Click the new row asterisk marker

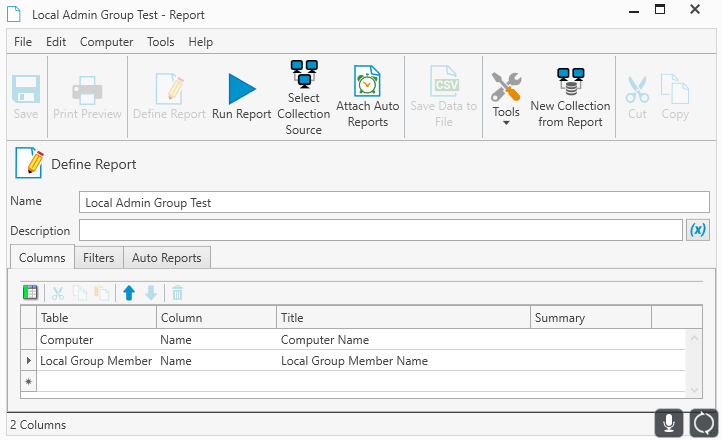tap(28, 382)
